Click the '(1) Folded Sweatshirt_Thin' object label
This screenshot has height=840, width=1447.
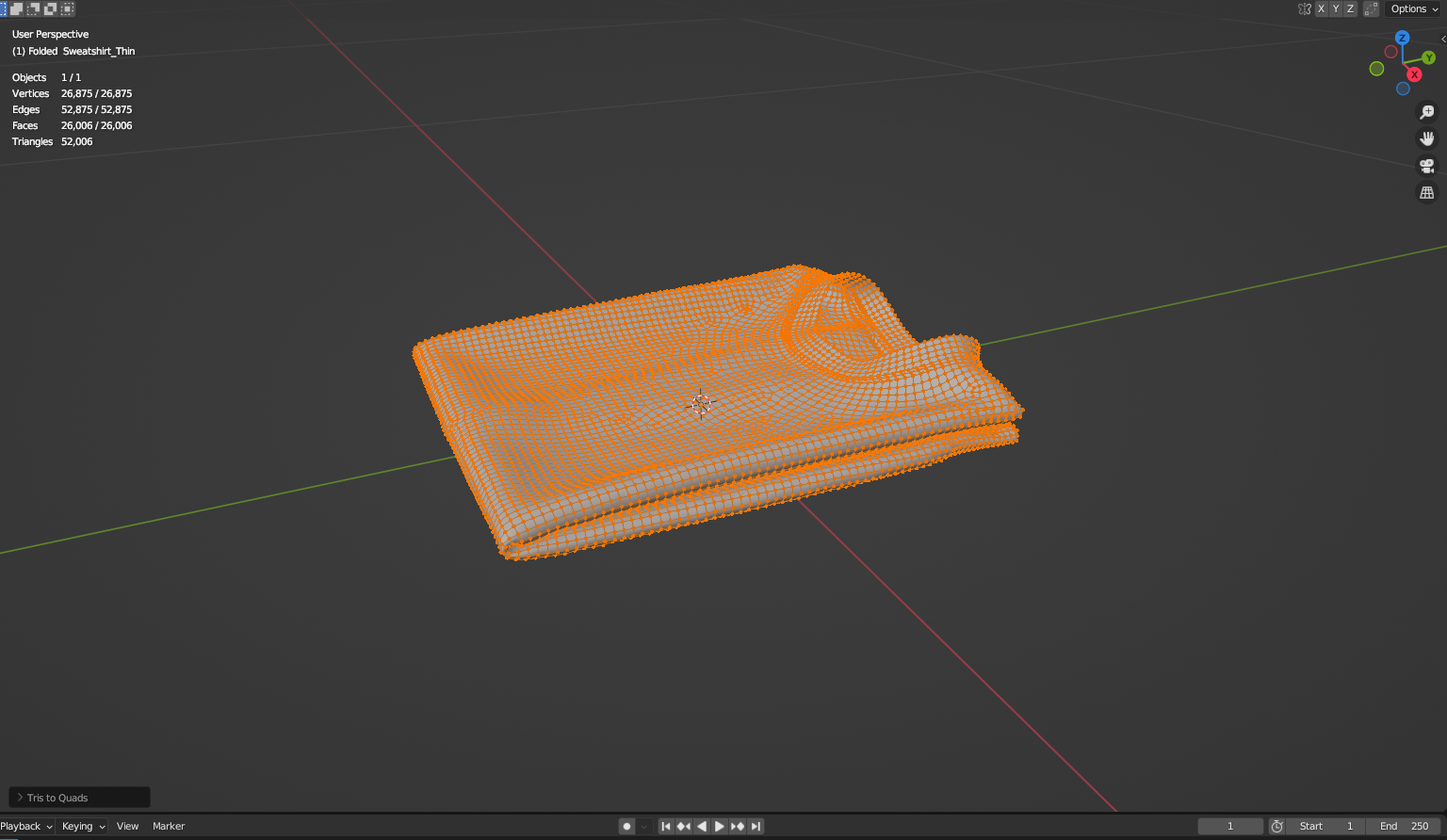(73, 51)
